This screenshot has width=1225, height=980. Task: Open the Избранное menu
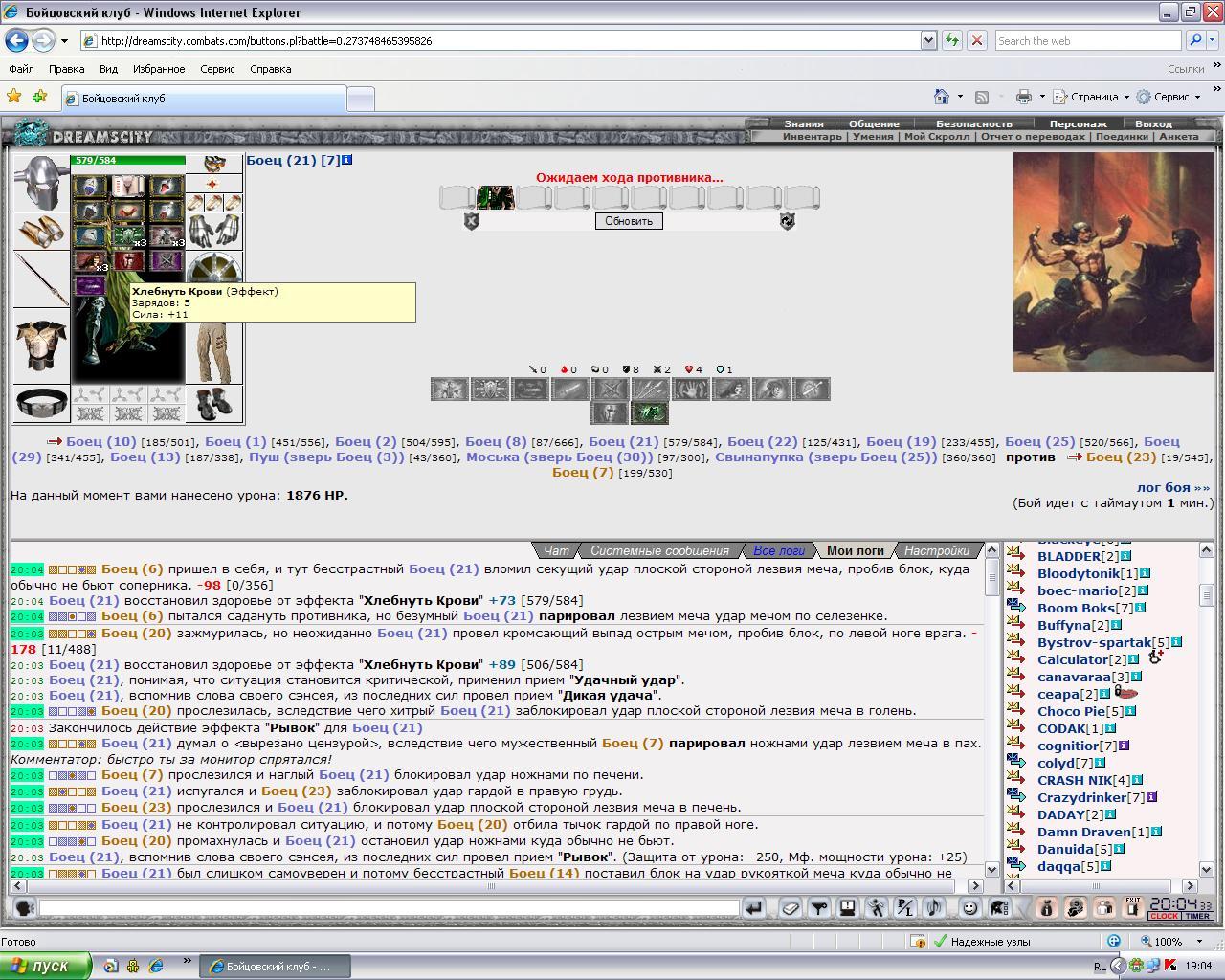tap(159, 69)
